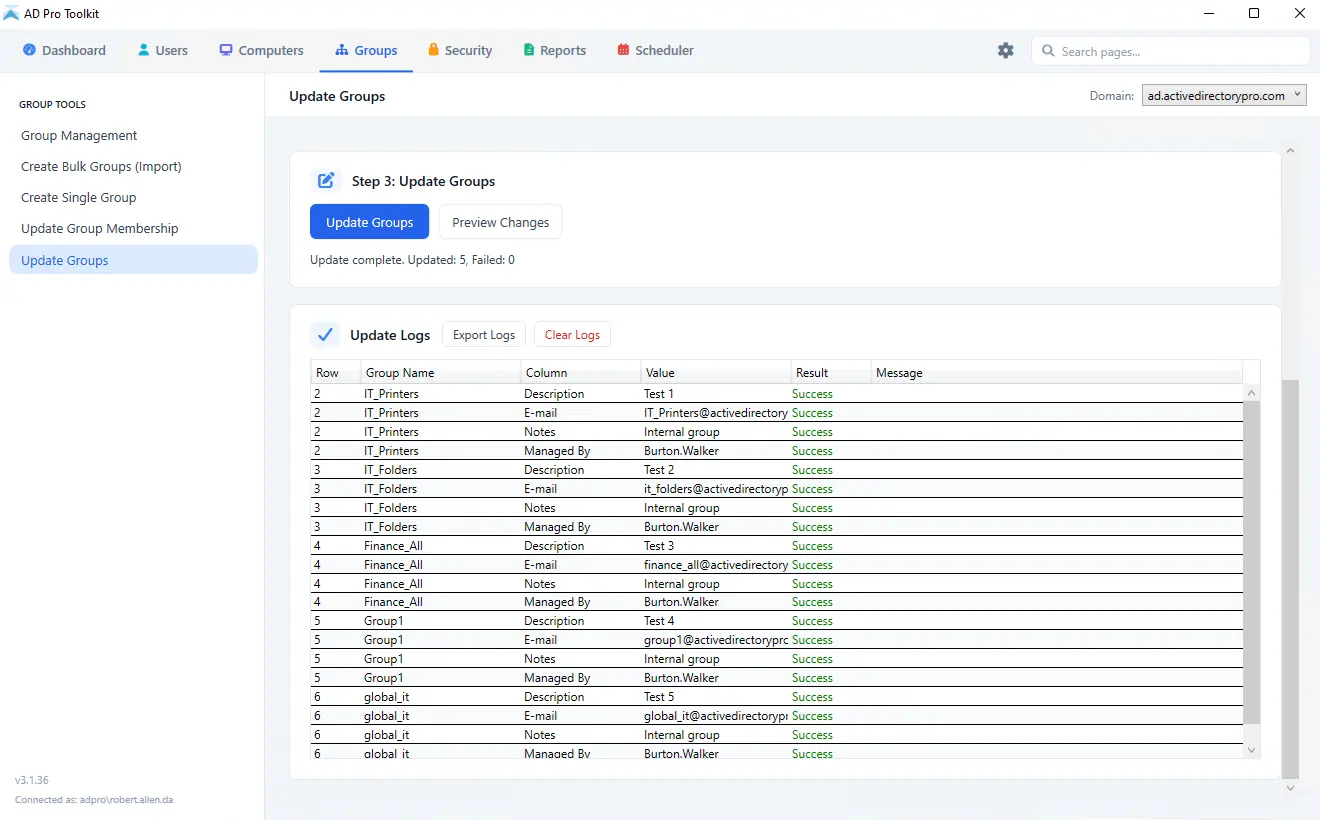The width and height of the screenshot is (1320, 820).
Task: Open settings with the gear icon
Action: click(x=1006, y=50)
